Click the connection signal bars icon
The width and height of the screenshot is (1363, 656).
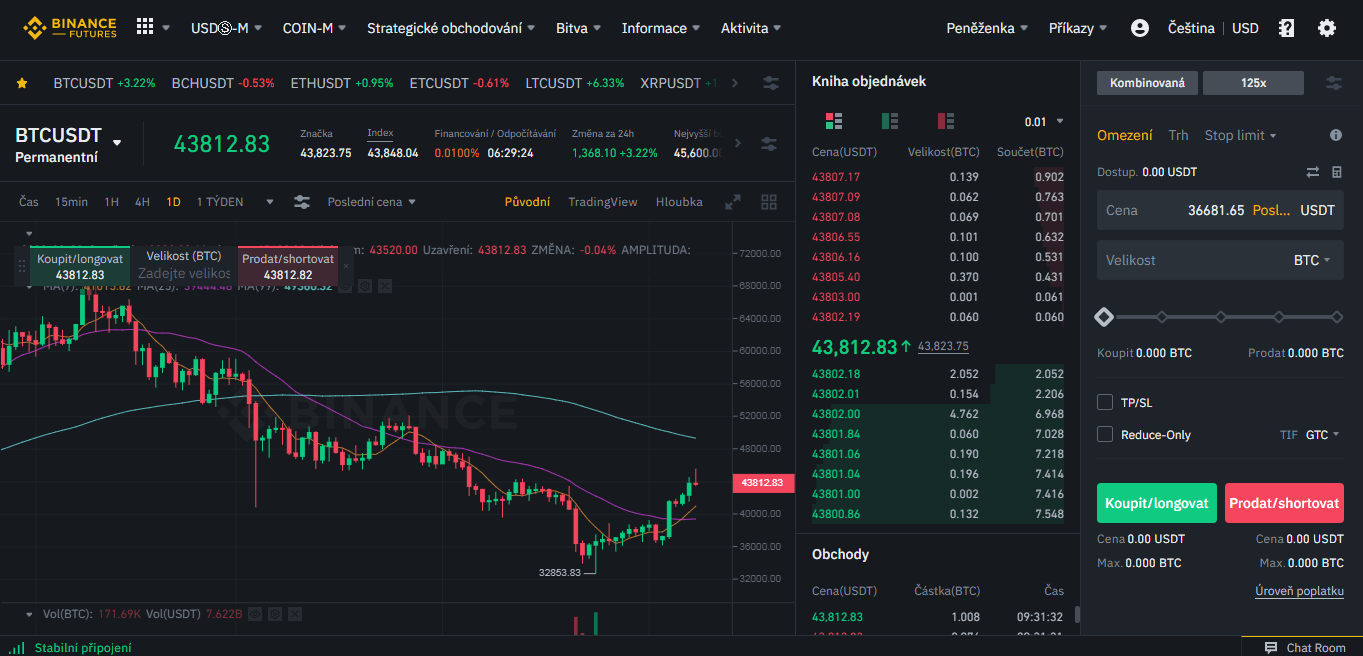coord(17,648)
